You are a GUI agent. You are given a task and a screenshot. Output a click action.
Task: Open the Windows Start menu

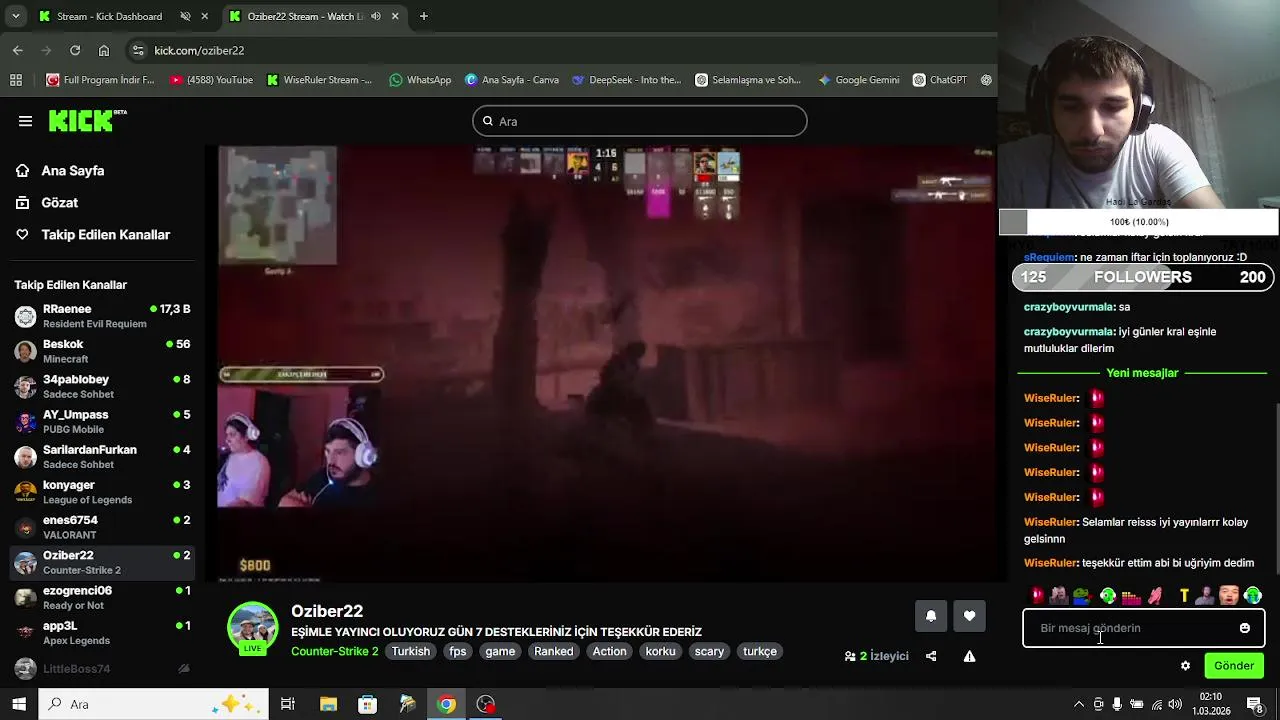coord(19,704)
